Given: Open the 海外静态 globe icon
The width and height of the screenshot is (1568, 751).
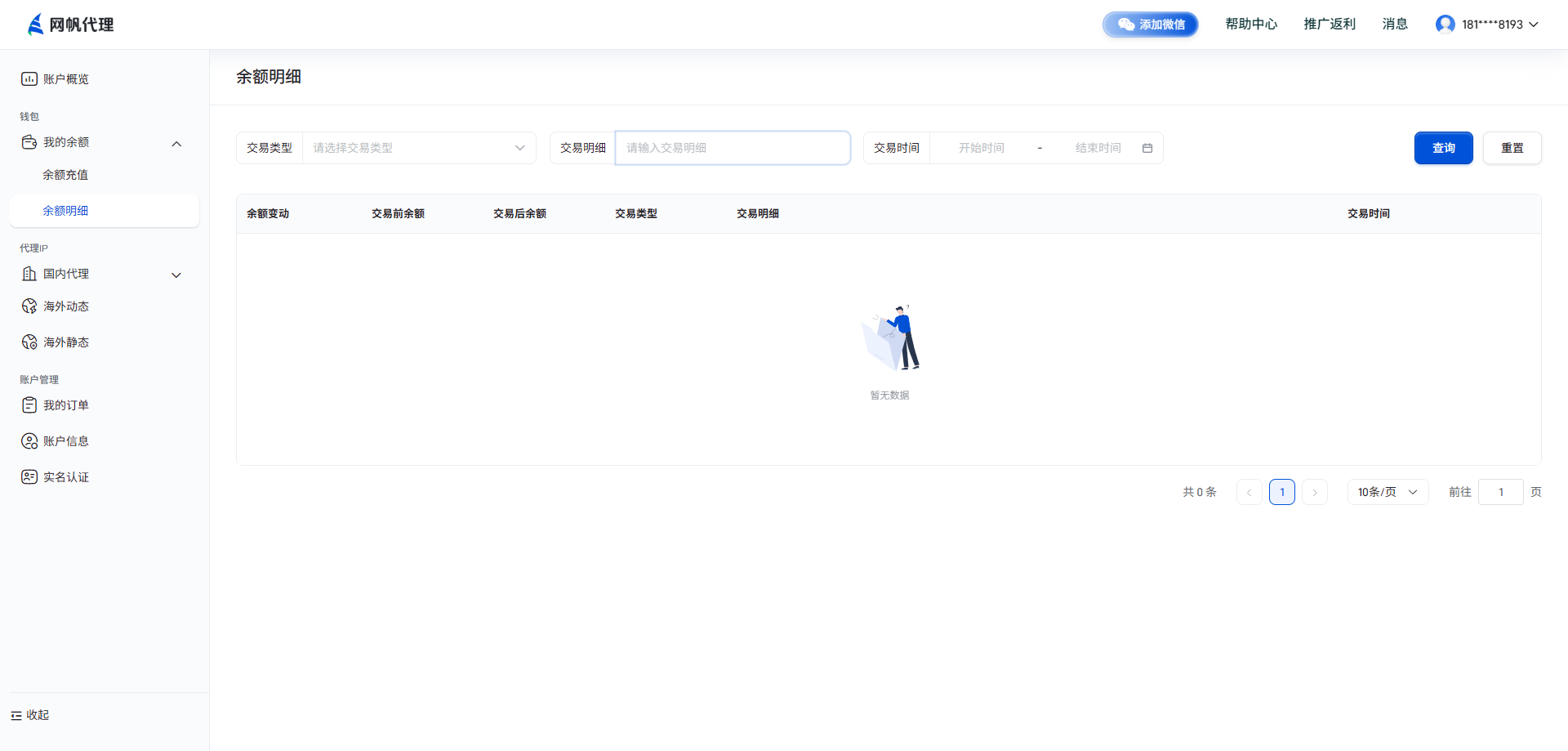Looking at the screenshot, I should coord(29,342).
